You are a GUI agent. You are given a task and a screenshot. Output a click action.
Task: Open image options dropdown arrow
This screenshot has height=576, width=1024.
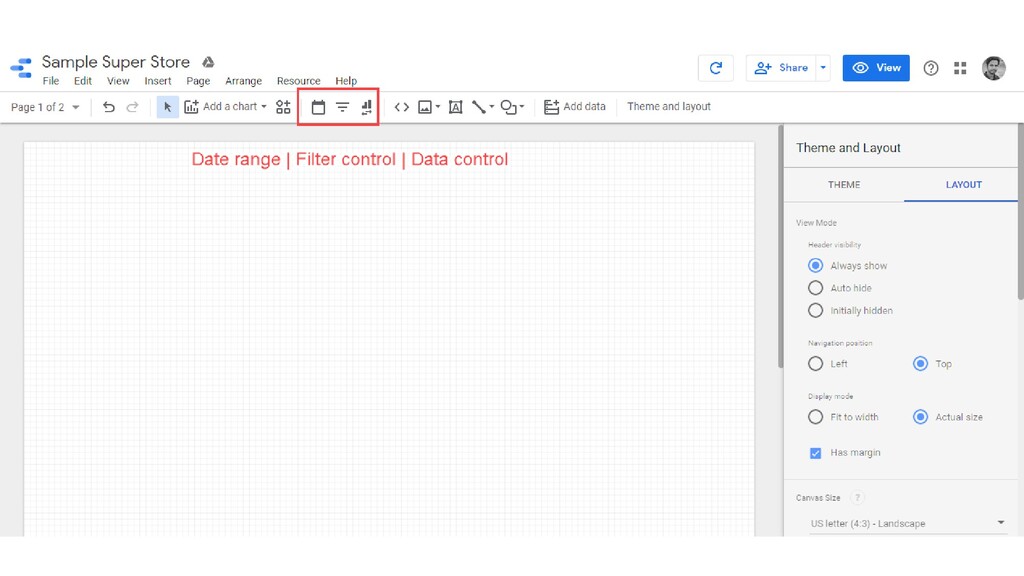tap(438, 107)
